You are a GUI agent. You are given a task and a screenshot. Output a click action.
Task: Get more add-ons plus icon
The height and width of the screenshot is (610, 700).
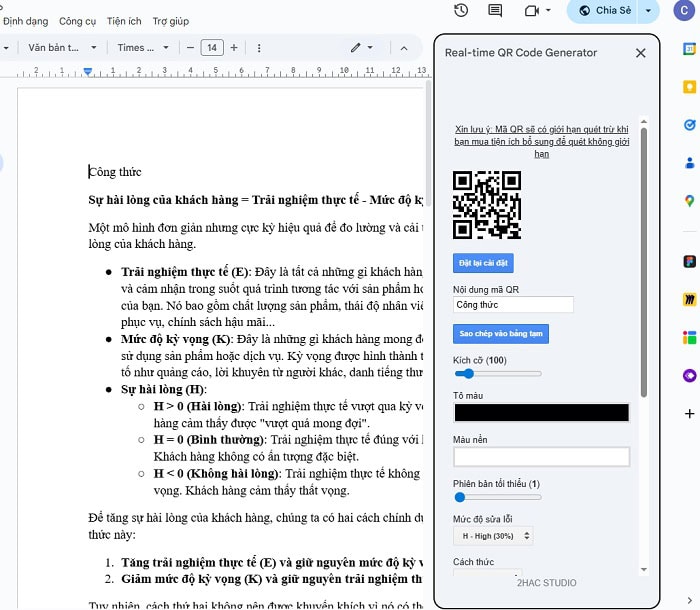689,414
